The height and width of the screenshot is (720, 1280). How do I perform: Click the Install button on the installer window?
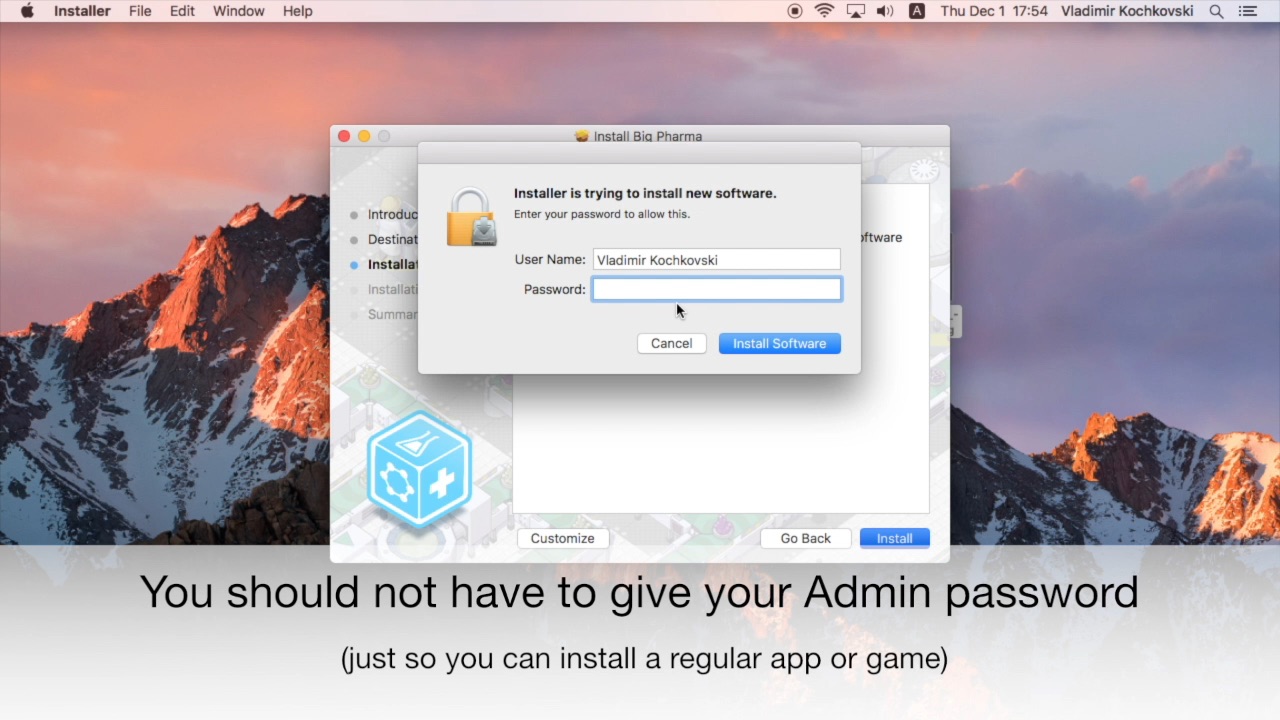click(x=894, y=538)
